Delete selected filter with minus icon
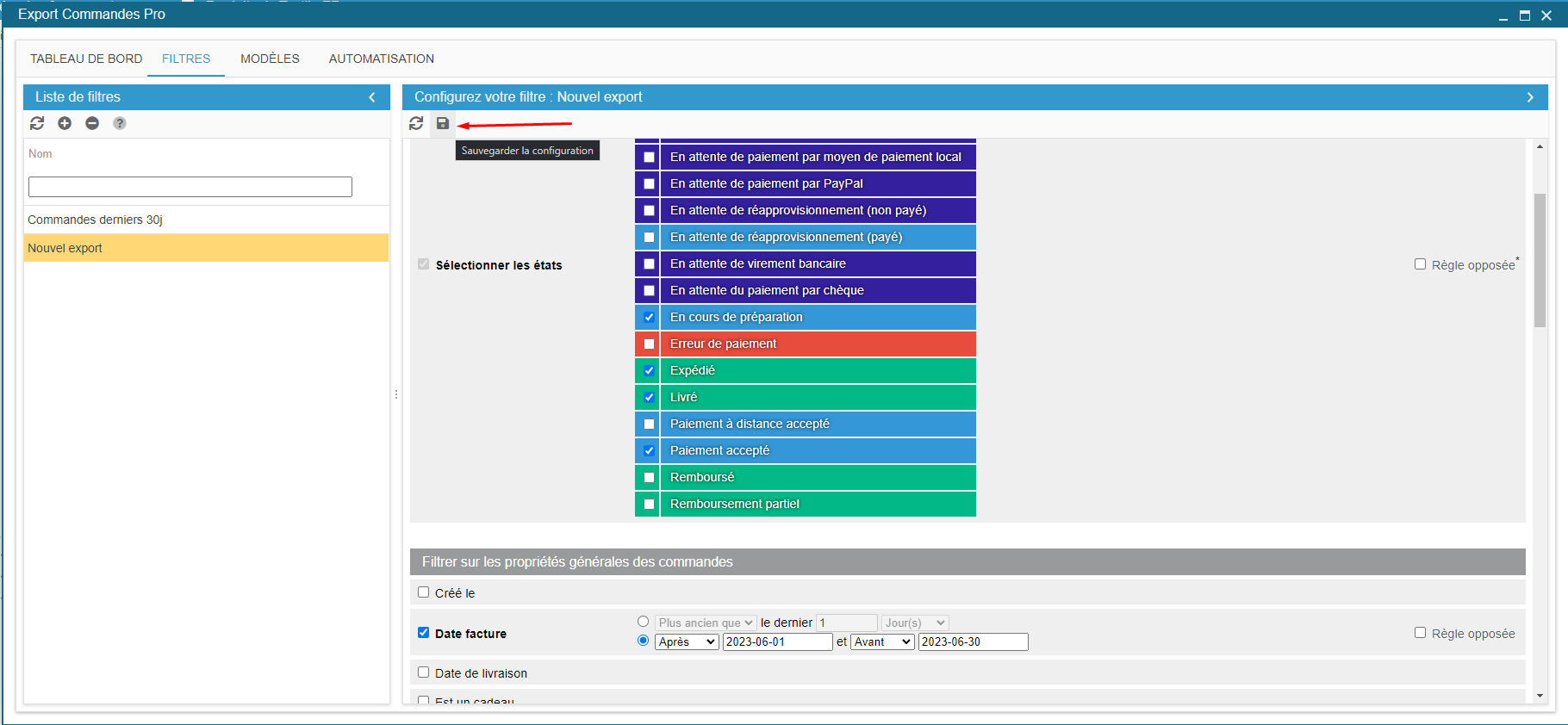 [x=92, y=123]
